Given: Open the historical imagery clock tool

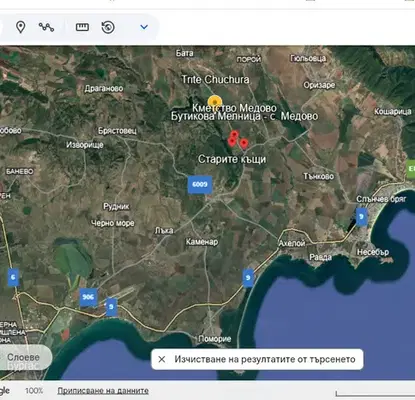Looking at the screenshot, I should (x=108, y=27).
